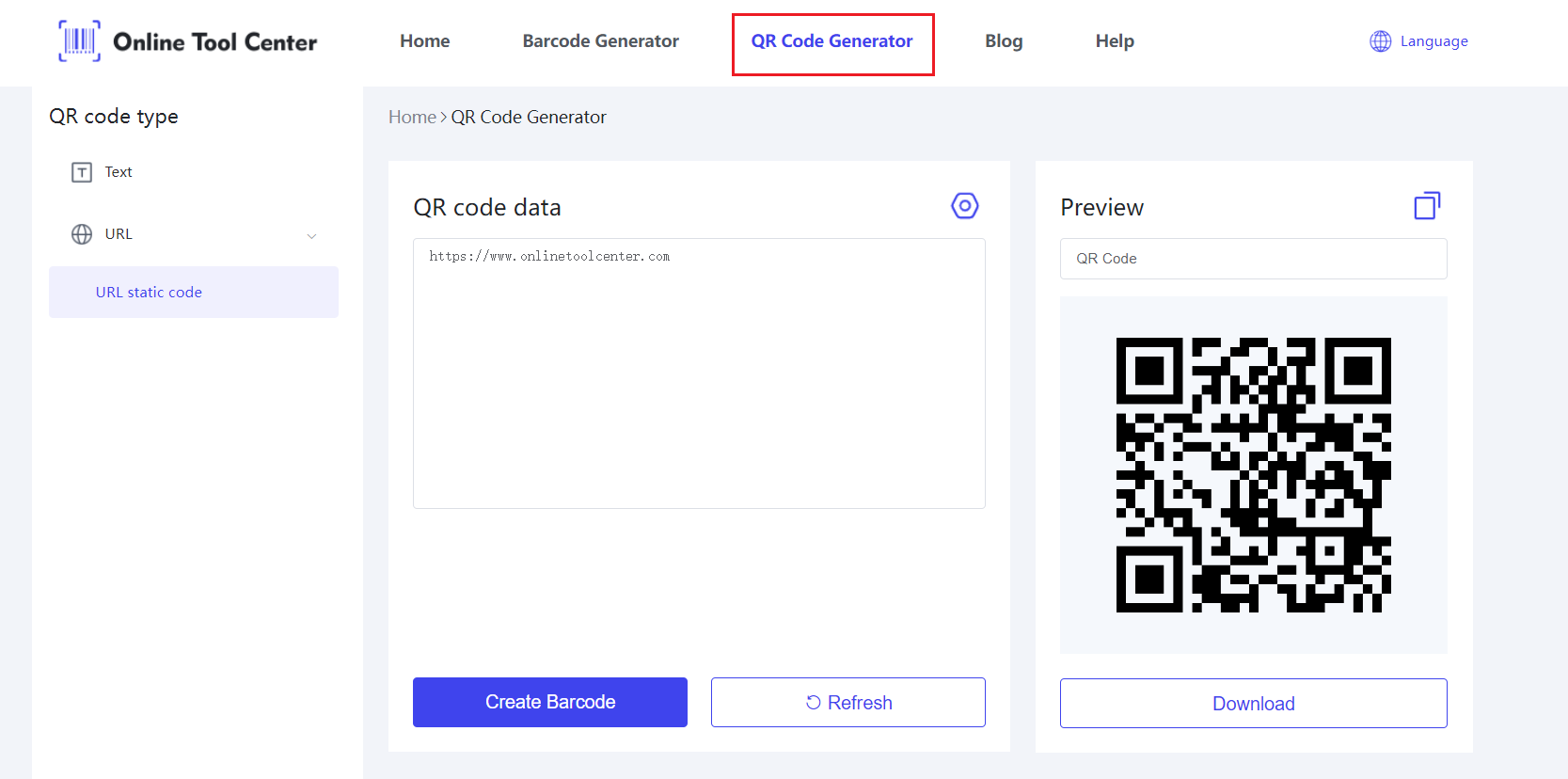The image size is (1568, 779).
Task: Open the Language selector
Action: pos(1433,41)
